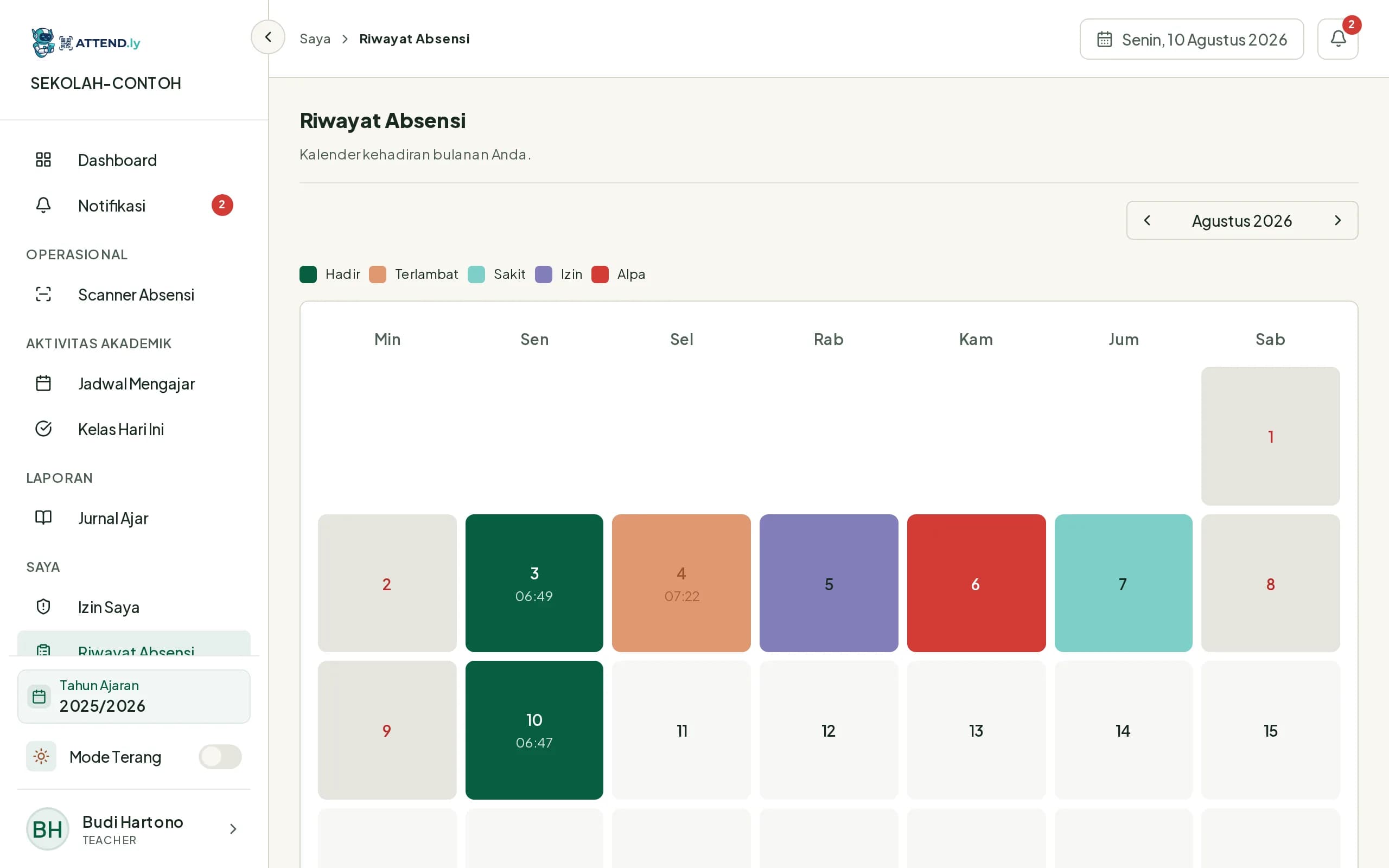Click the Agustus 2026 month label
This screenshot has height=868, width=1389.
(1241, 220)
